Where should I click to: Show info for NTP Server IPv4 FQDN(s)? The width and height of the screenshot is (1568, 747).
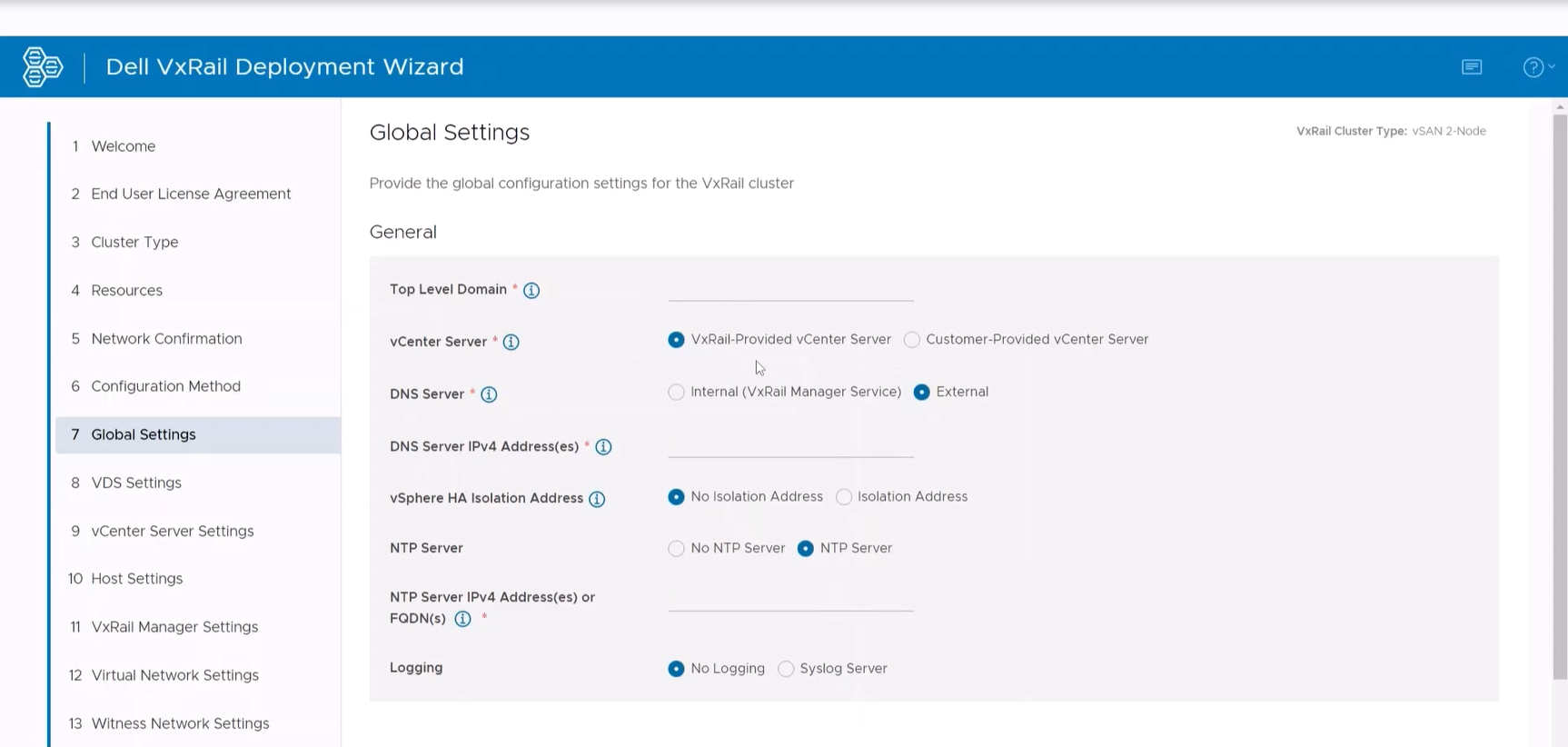tap(462, 619)
